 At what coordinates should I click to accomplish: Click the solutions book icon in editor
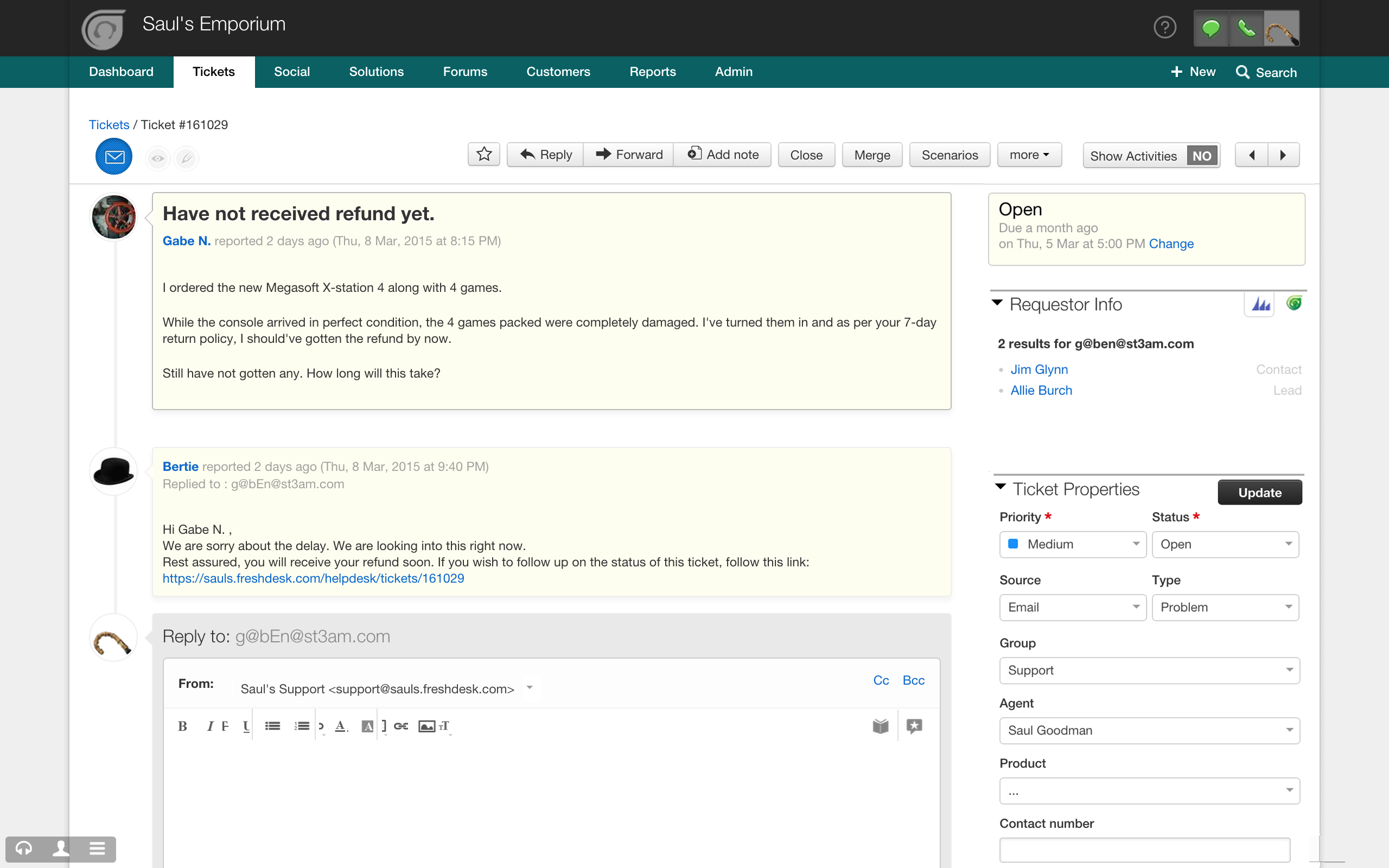coord(880,726)
